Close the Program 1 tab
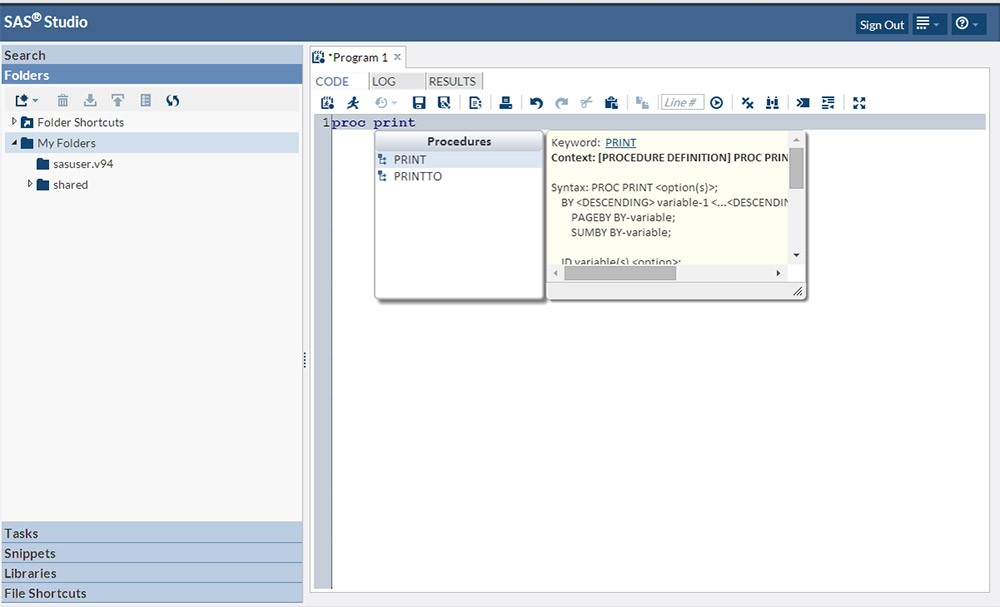1000x607 pixels. pyautogui.click(x=397, y=57)
